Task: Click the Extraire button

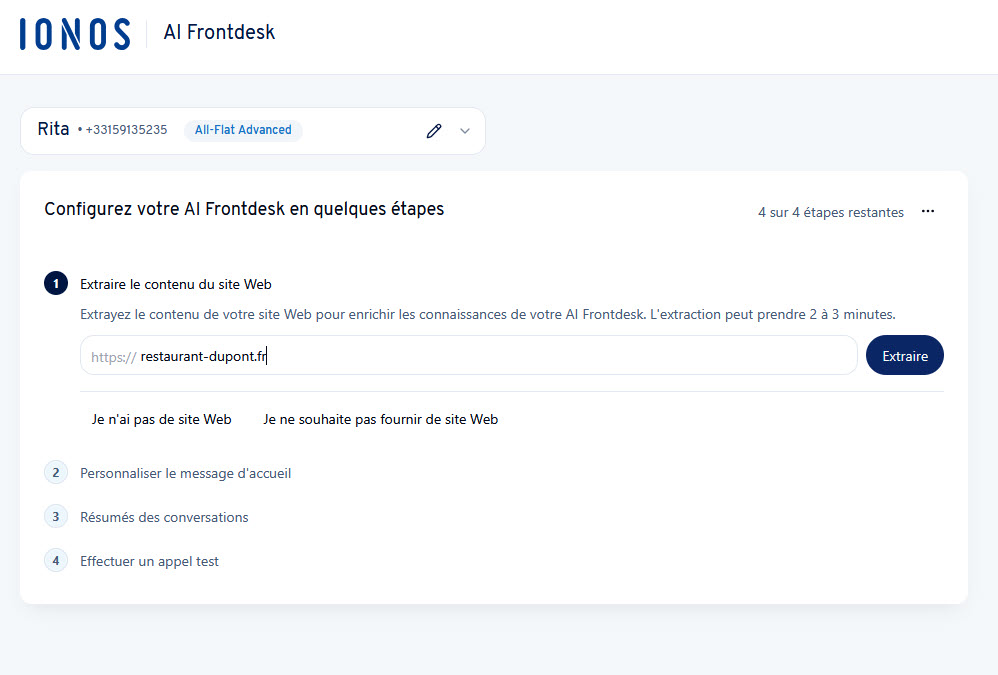Action: point(904,356)
